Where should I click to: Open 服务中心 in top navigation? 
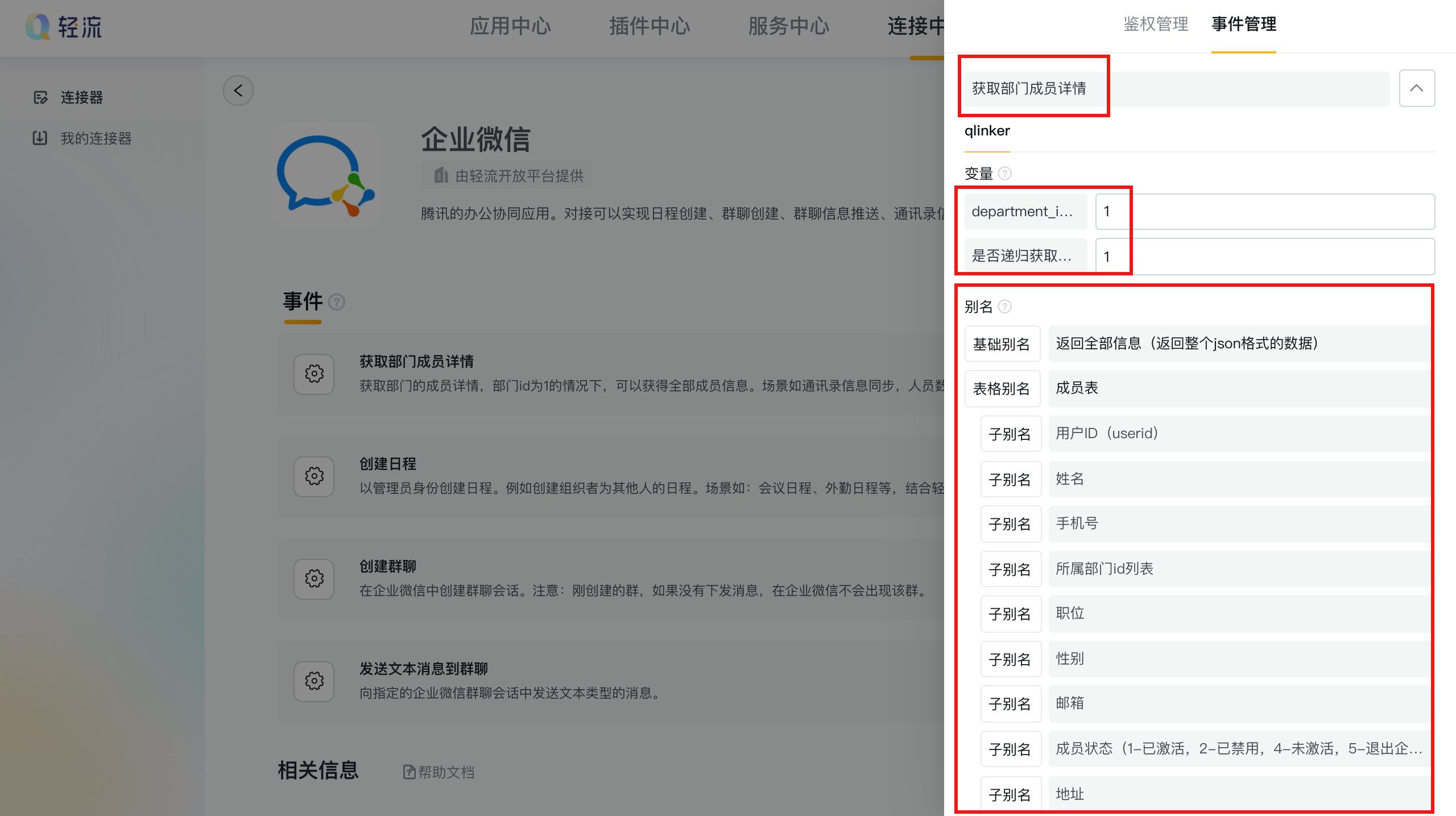[x=789, y=26]
